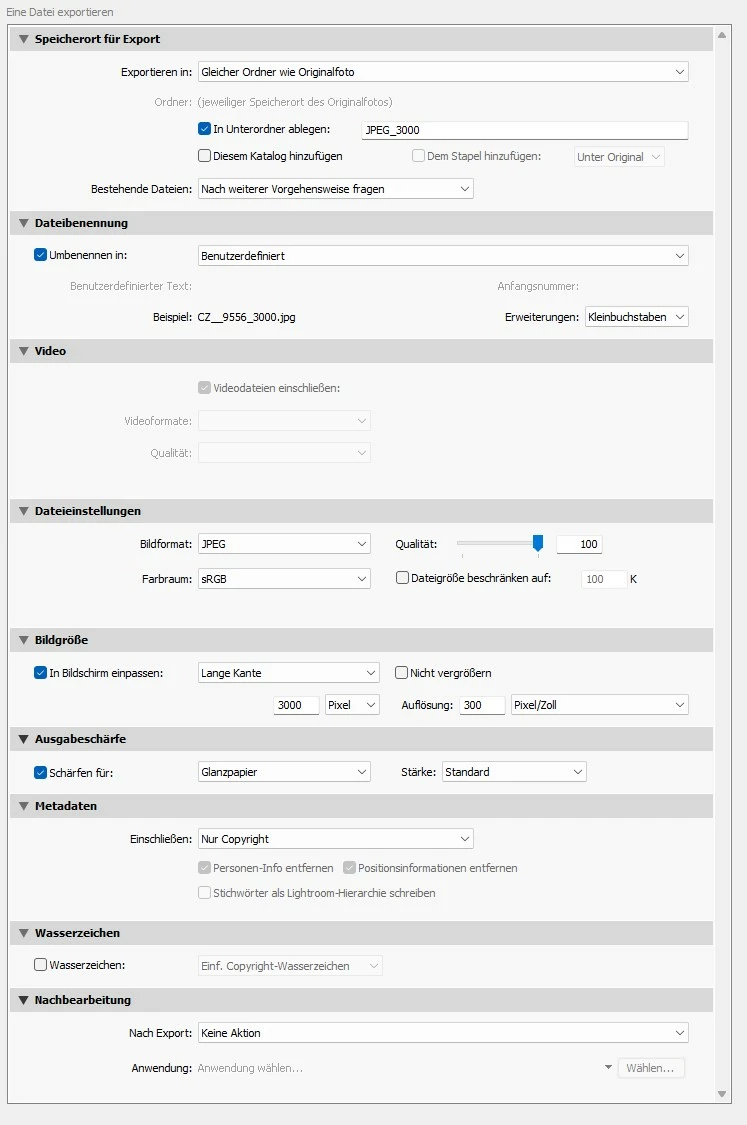This screenshot has height=1125, width=747.
Task: Uncheck the Umbenennen in checkbox
Action: coord(41,255)
